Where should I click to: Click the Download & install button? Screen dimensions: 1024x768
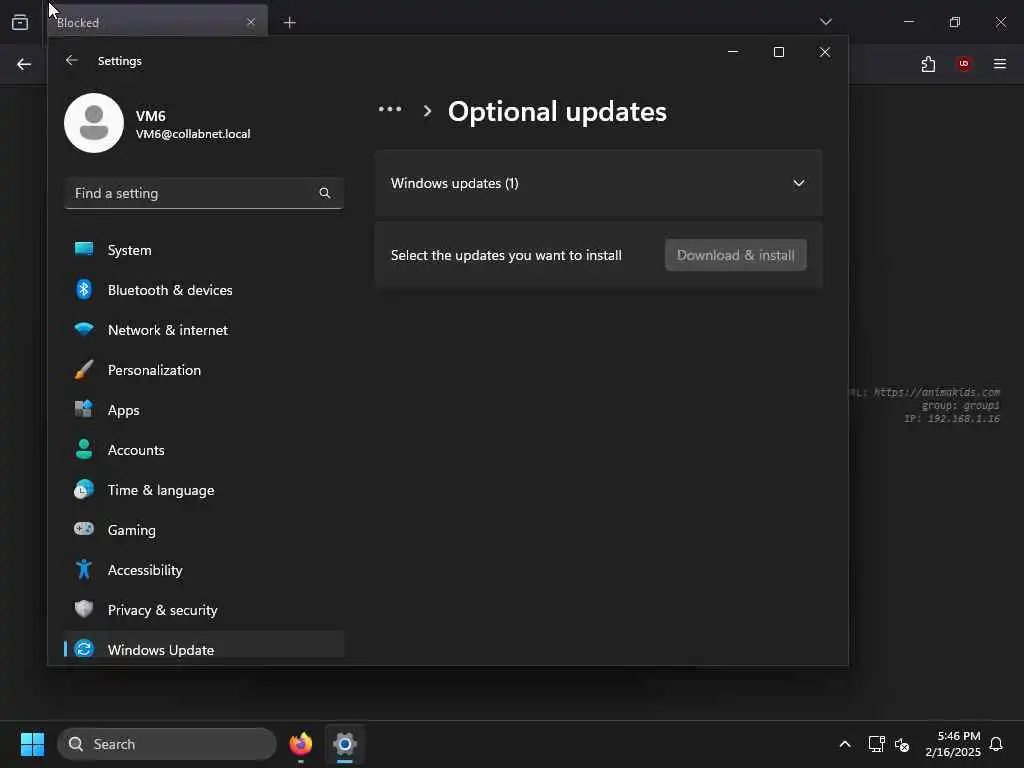[x=735, y=255]
